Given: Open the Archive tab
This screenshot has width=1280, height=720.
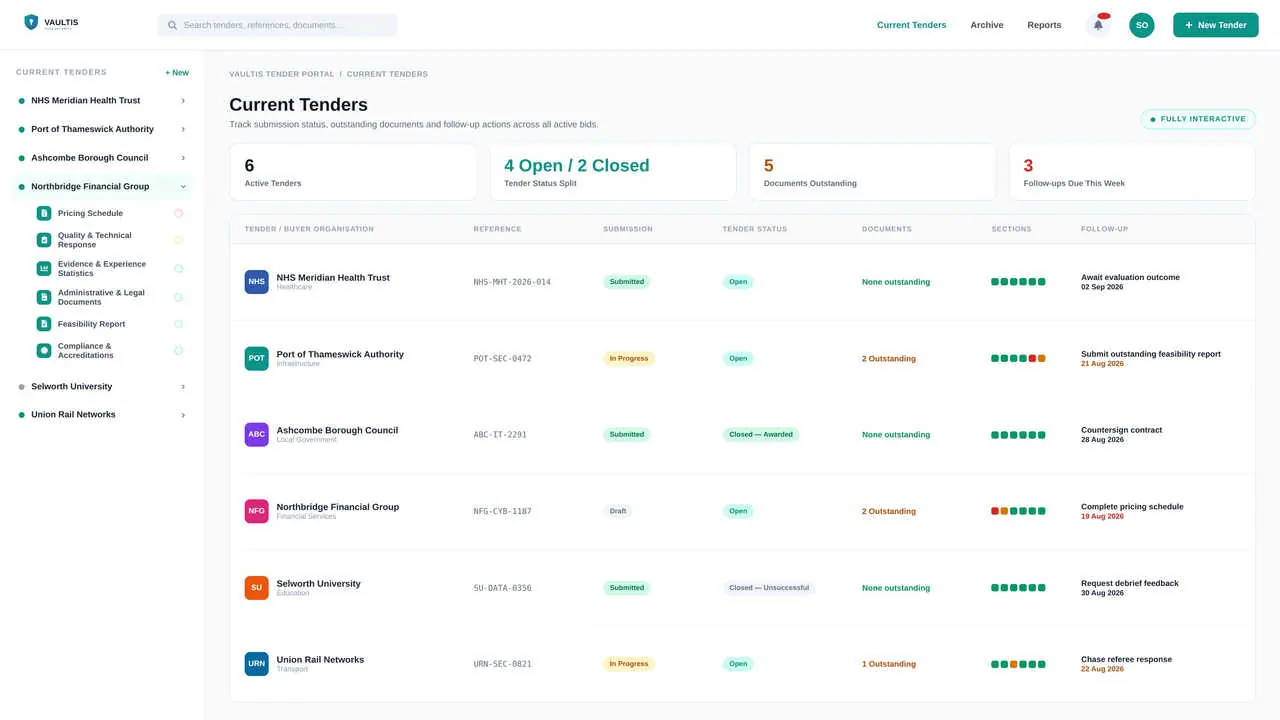Looking at the screenshot, I should tap(987, 25).
